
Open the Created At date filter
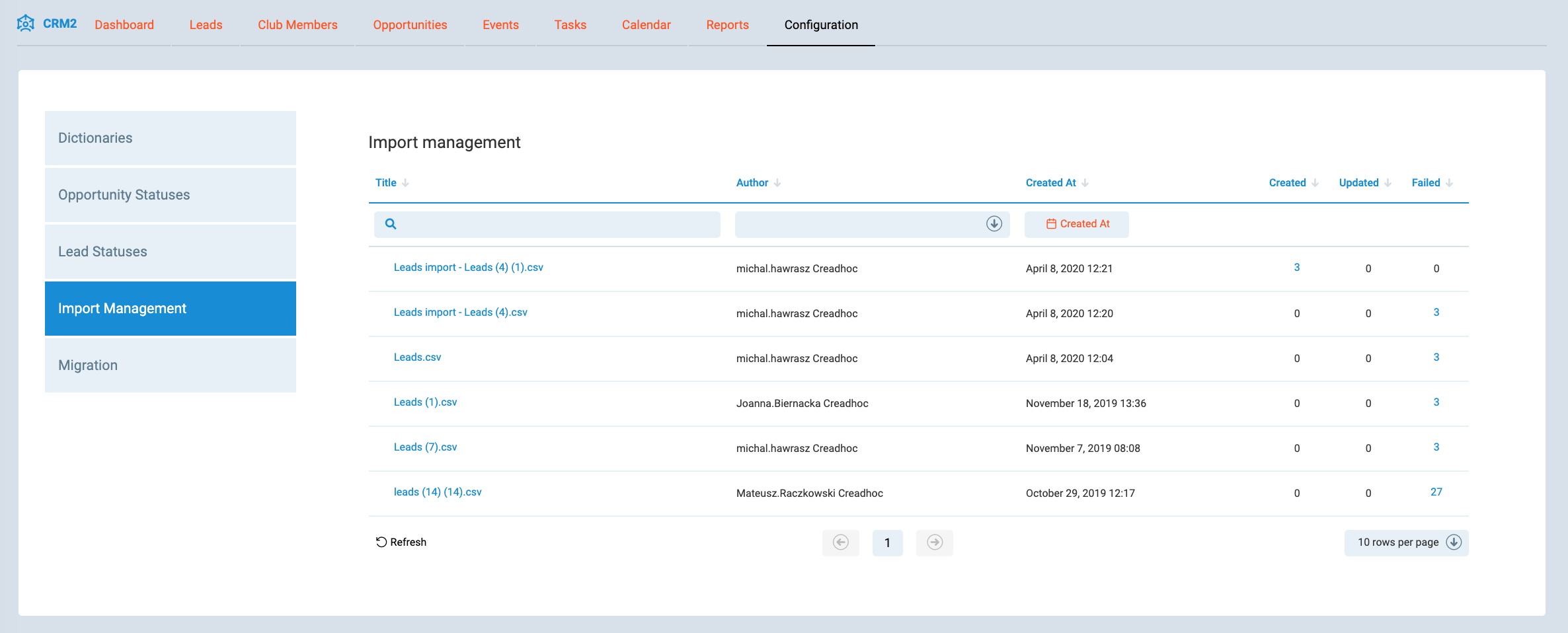[1077, 224]
